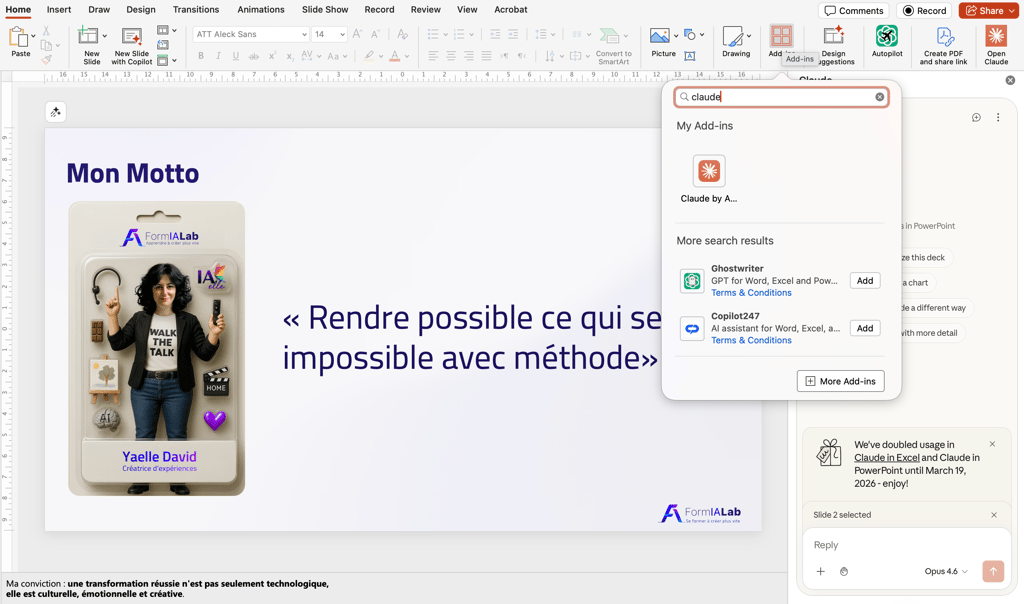Image resolution: width=1024 pixels, height=604 pixels.
Task: Align text right
Action: tap(468, 56)
